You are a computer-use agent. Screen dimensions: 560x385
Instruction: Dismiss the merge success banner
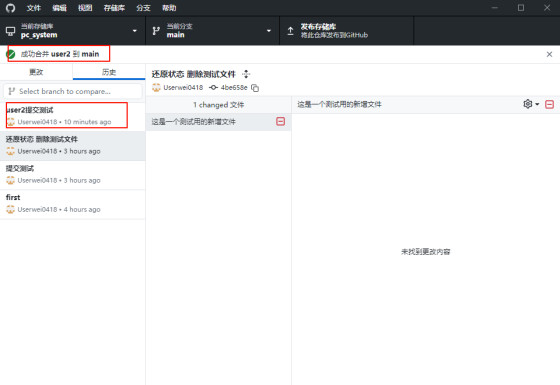[x=549, y=54]
